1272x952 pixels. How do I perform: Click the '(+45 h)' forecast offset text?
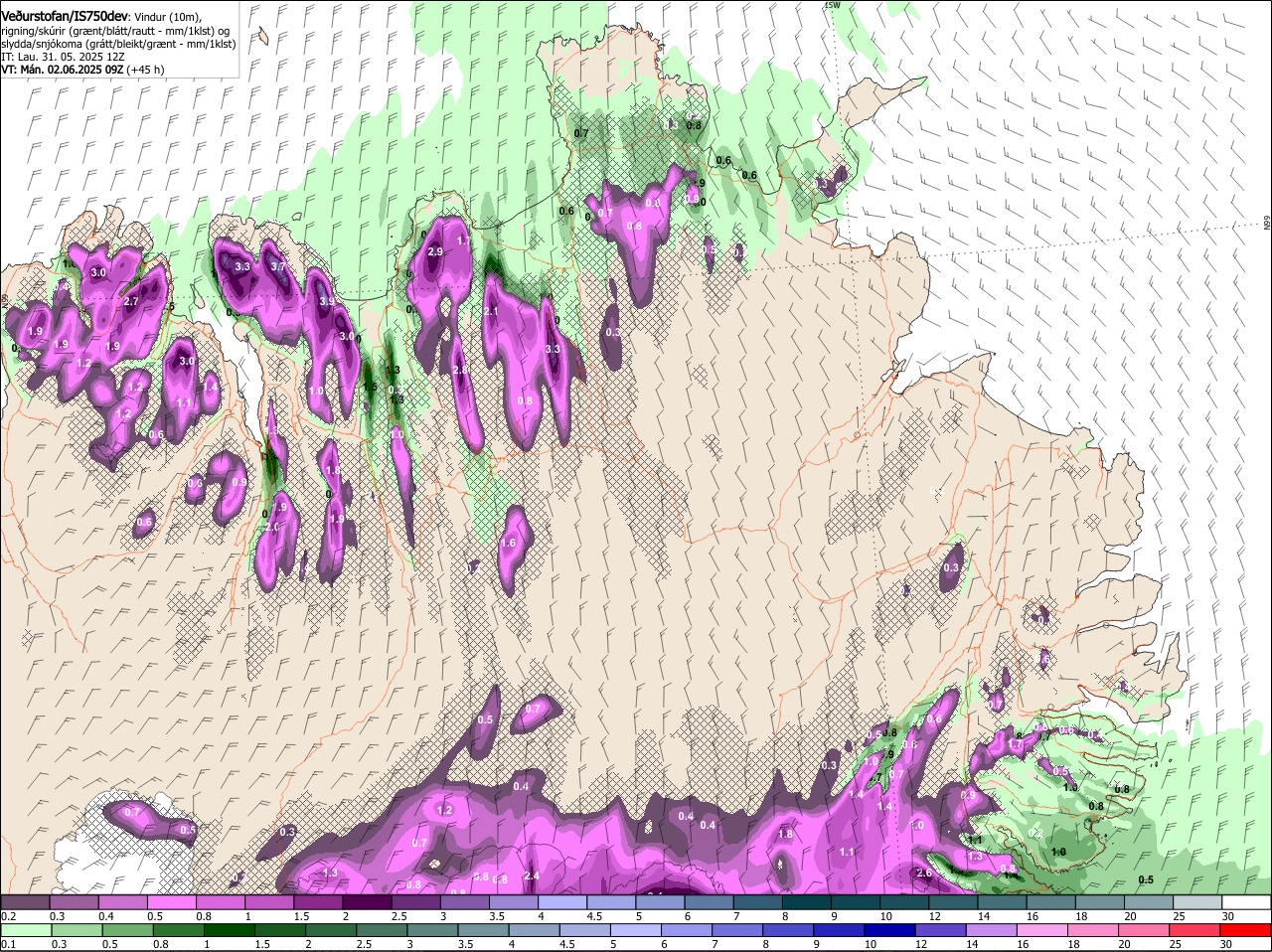tap(145, 70)
